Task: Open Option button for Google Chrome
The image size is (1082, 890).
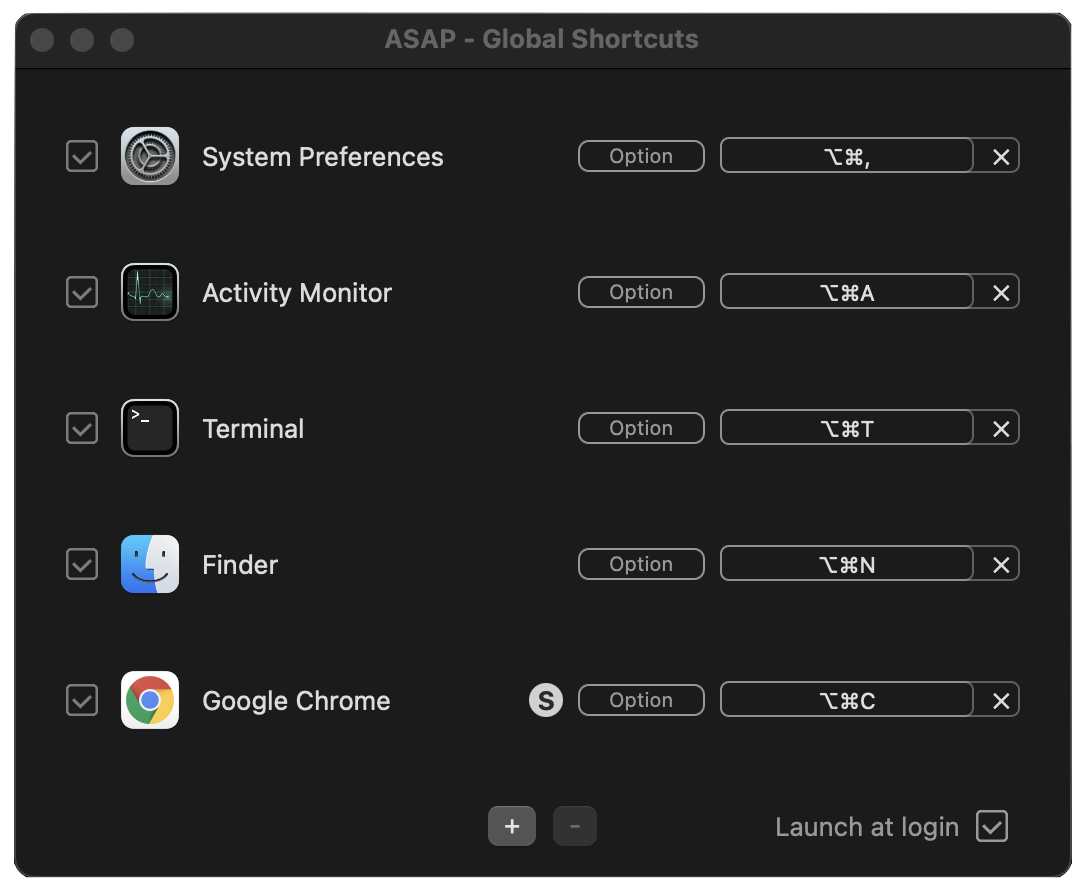Action: (x=641, y=700)
